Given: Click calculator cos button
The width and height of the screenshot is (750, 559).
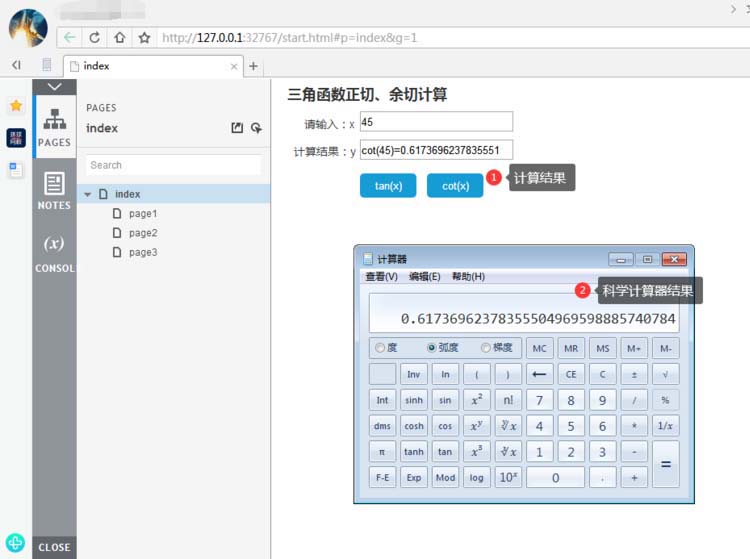Looking at the screenshot, I should point(445,426).
